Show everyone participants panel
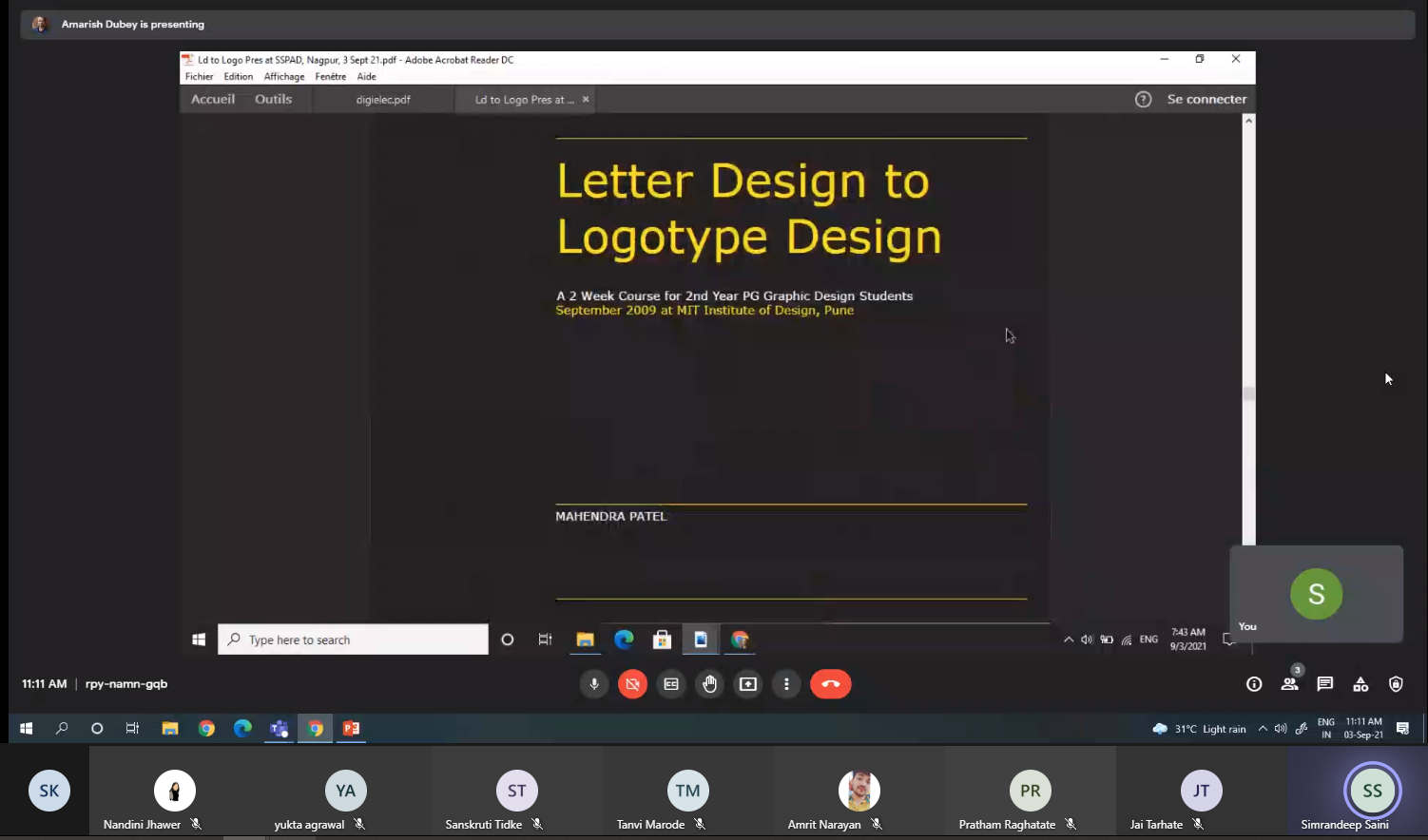 tap(1289, 684)
